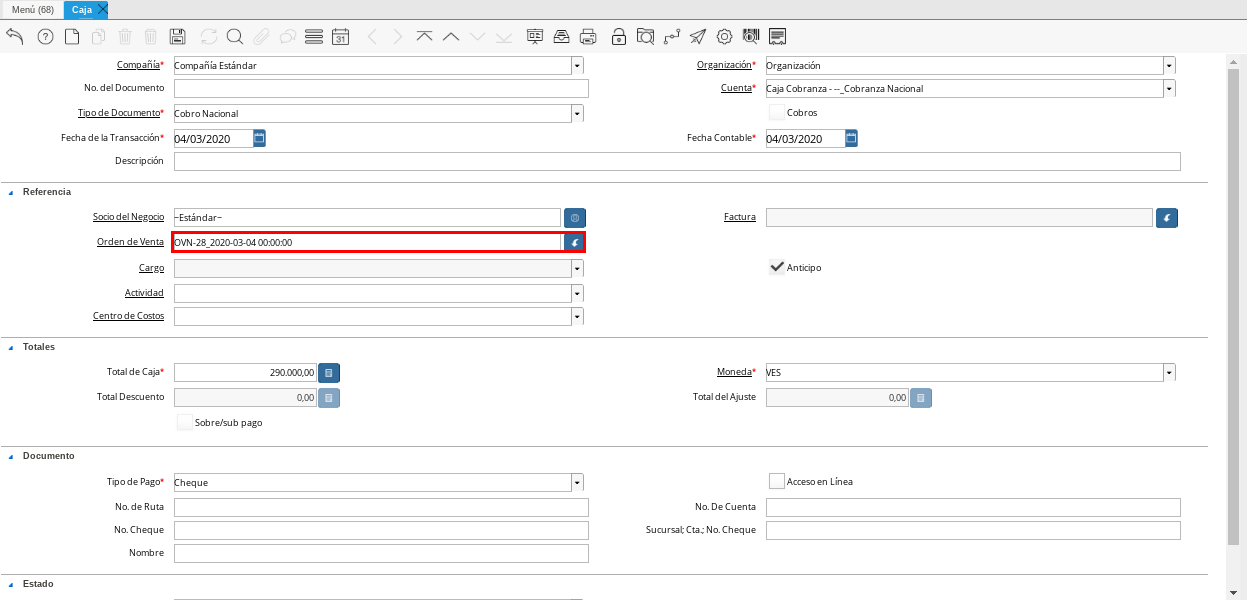Toggle the Cobros checkbox
The image size is (1247, 600).
tap(777, 113)
